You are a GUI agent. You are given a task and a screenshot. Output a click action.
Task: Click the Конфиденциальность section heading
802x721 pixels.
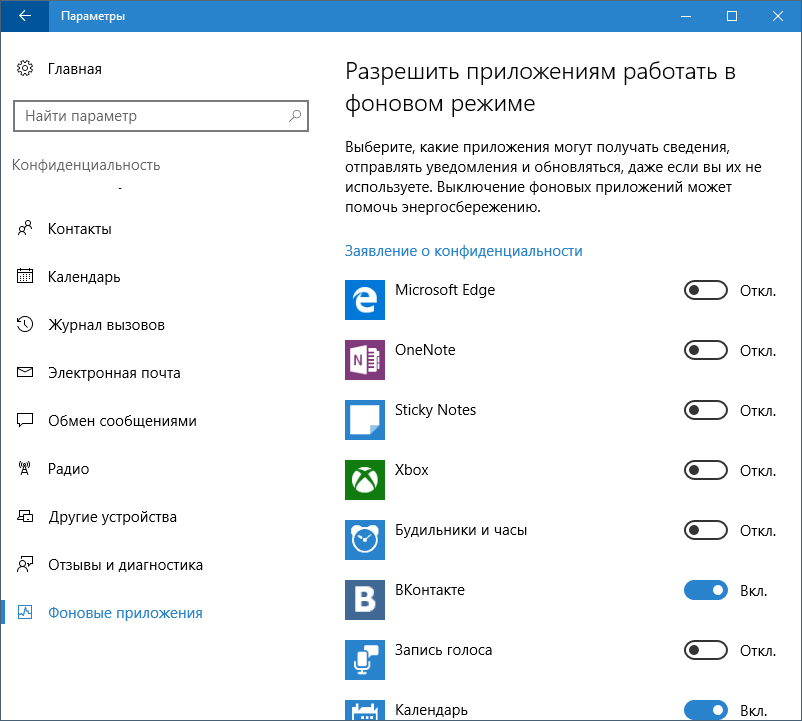[86, 165]
